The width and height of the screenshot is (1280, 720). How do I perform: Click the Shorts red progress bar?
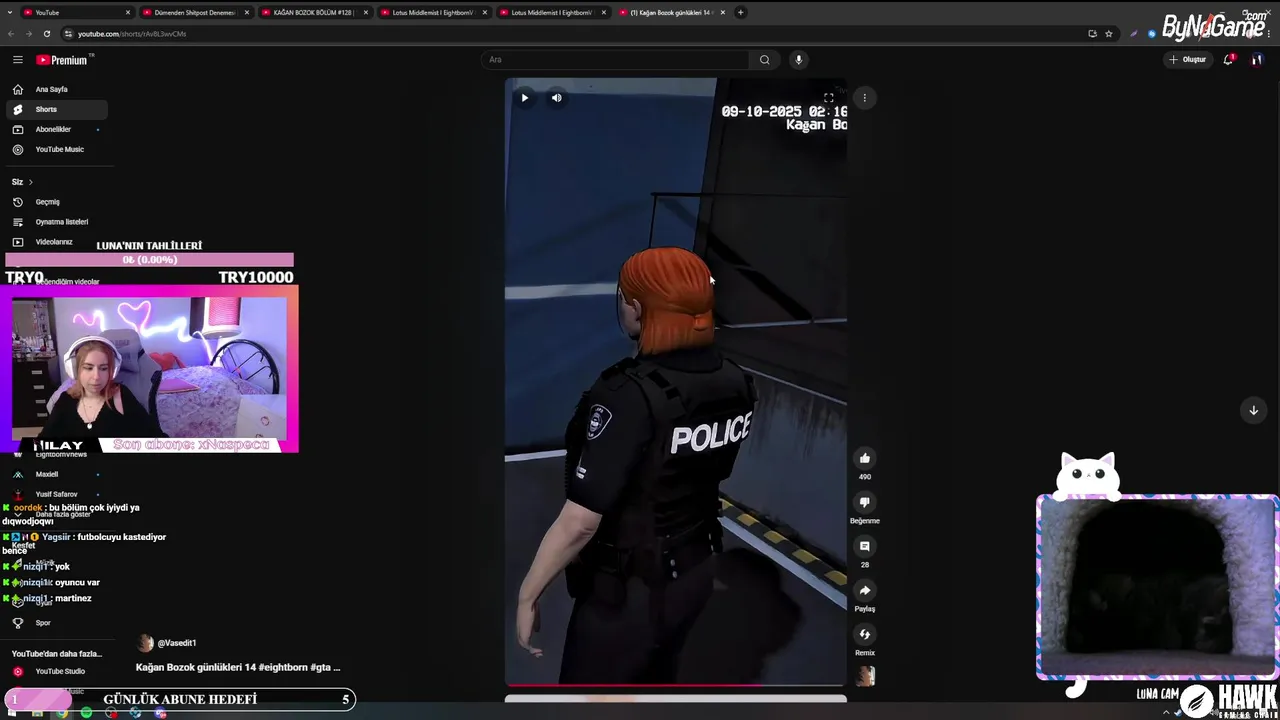pyautogui.click(x=675, y=686)
